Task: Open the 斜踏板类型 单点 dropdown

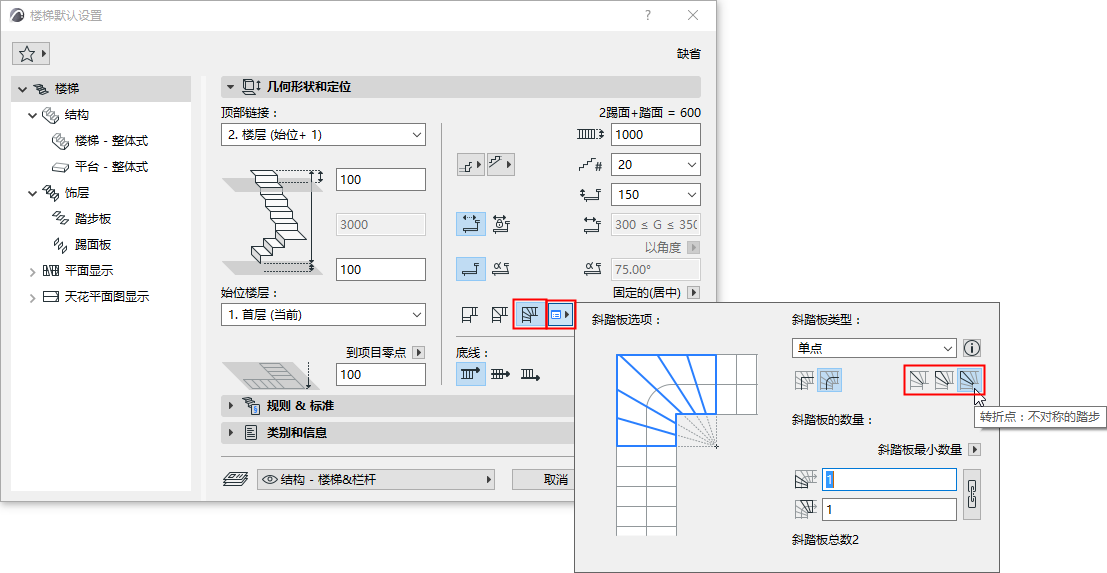Action: point(874,348)
